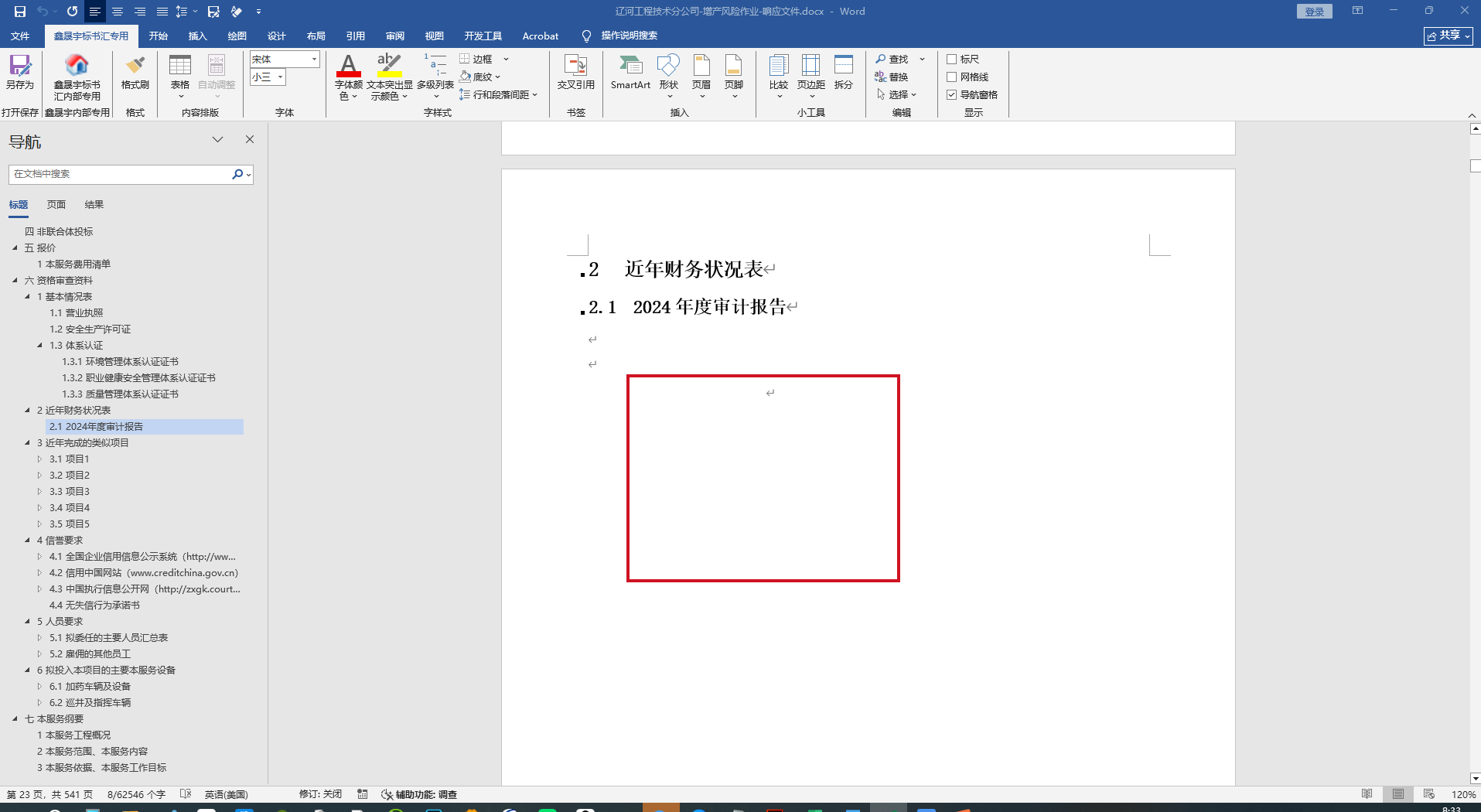Open the 文件 file menu
Viewport: 1481px width, 812px height.
20,36
